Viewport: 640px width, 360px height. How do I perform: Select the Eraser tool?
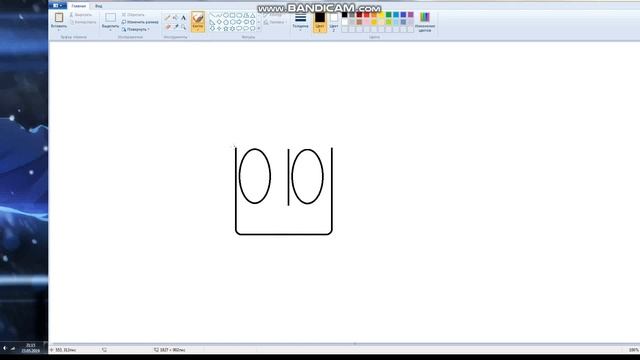[x=167, y=27]
